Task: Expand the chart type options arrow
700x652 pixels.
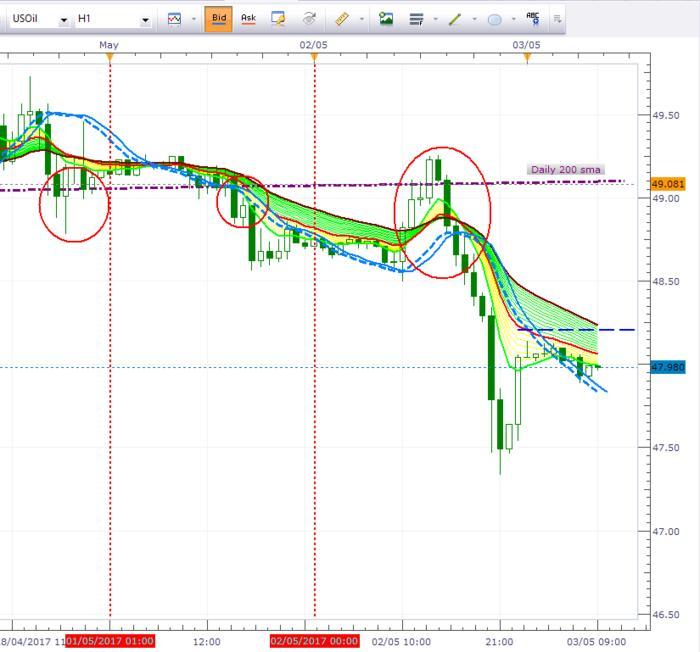Action: click(x=194, y=19)
